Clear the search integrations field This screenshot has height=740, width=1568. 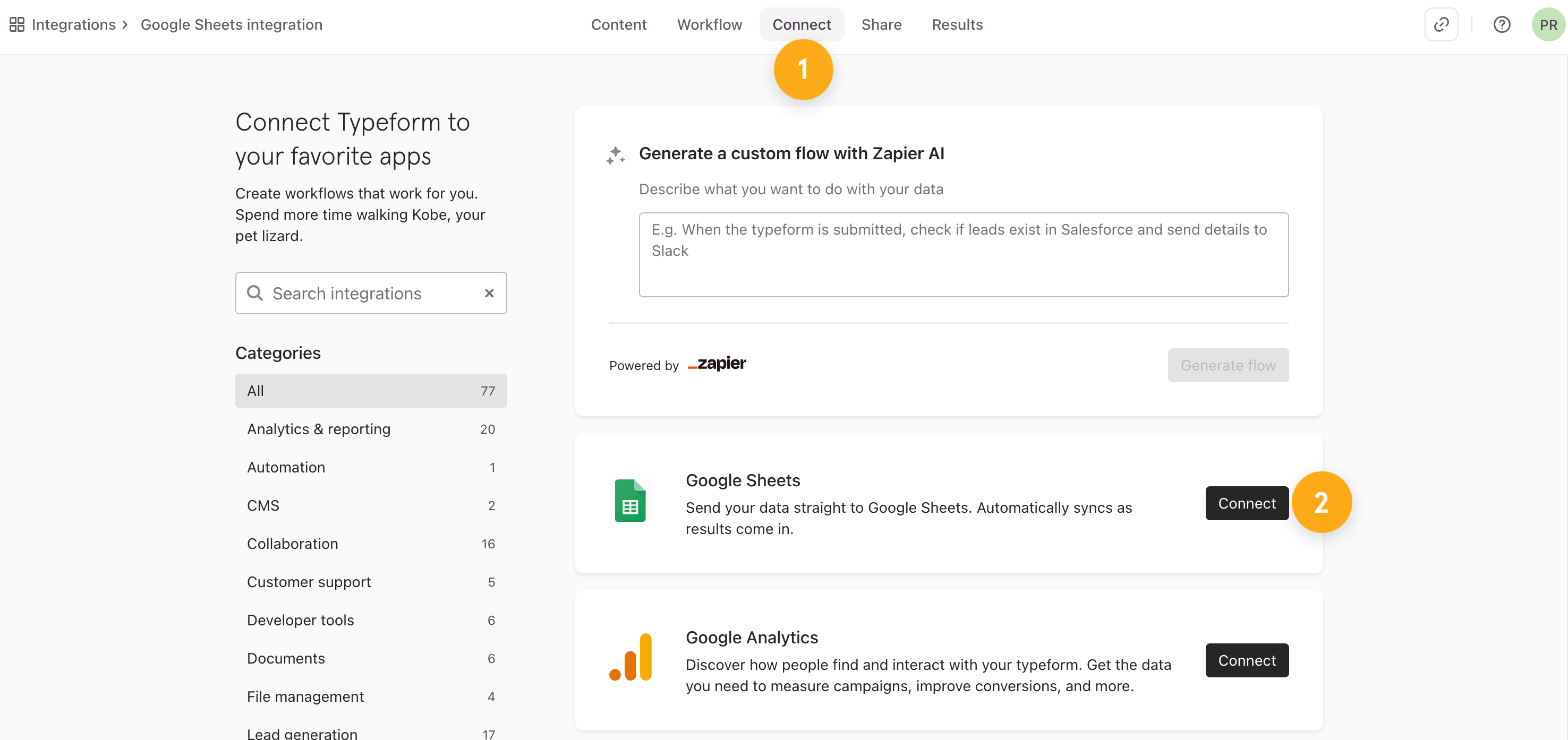click(x=489, y=292)
